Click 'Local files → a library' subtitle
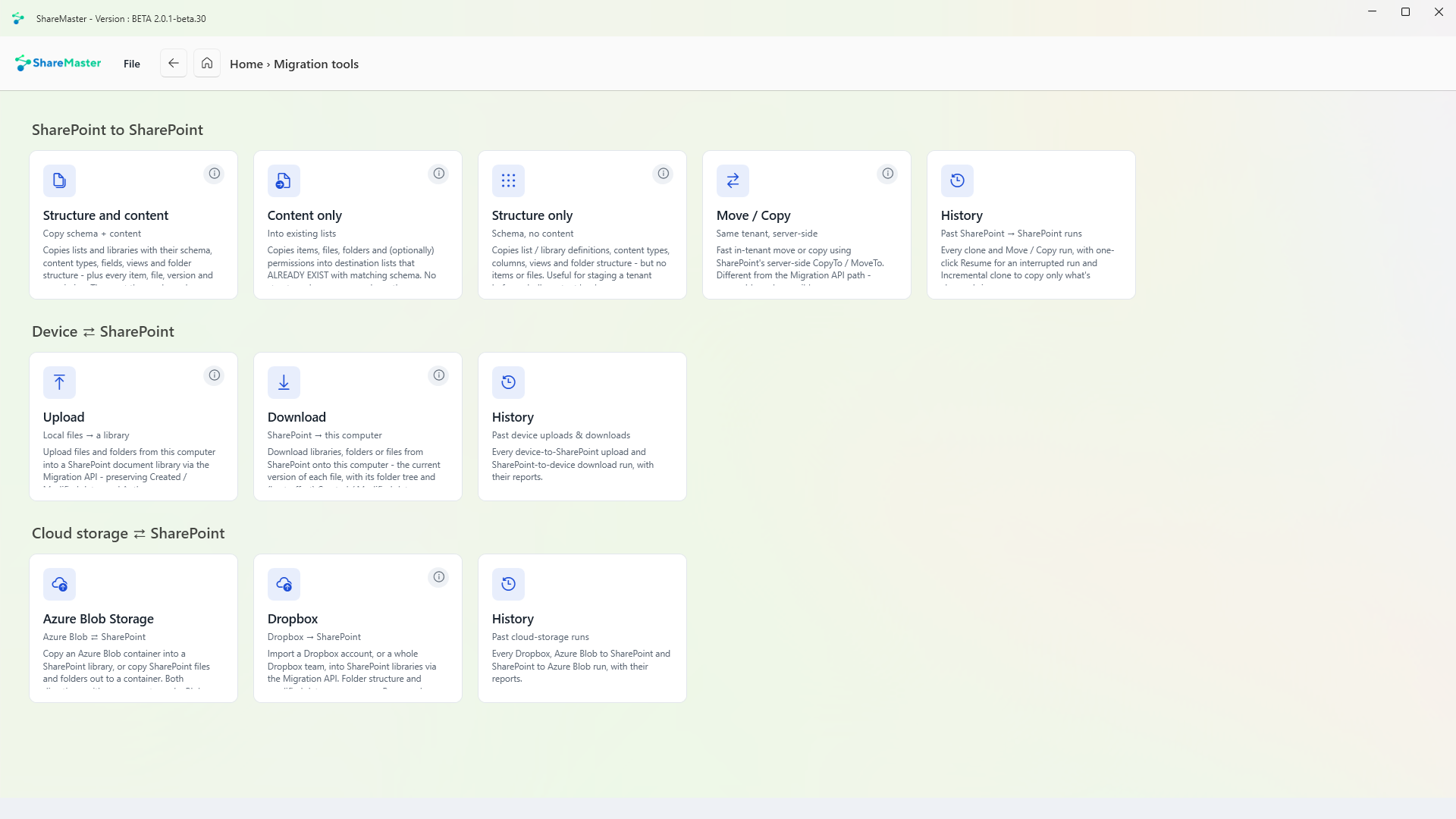1456x819 pixels. (x=86, y=435)
